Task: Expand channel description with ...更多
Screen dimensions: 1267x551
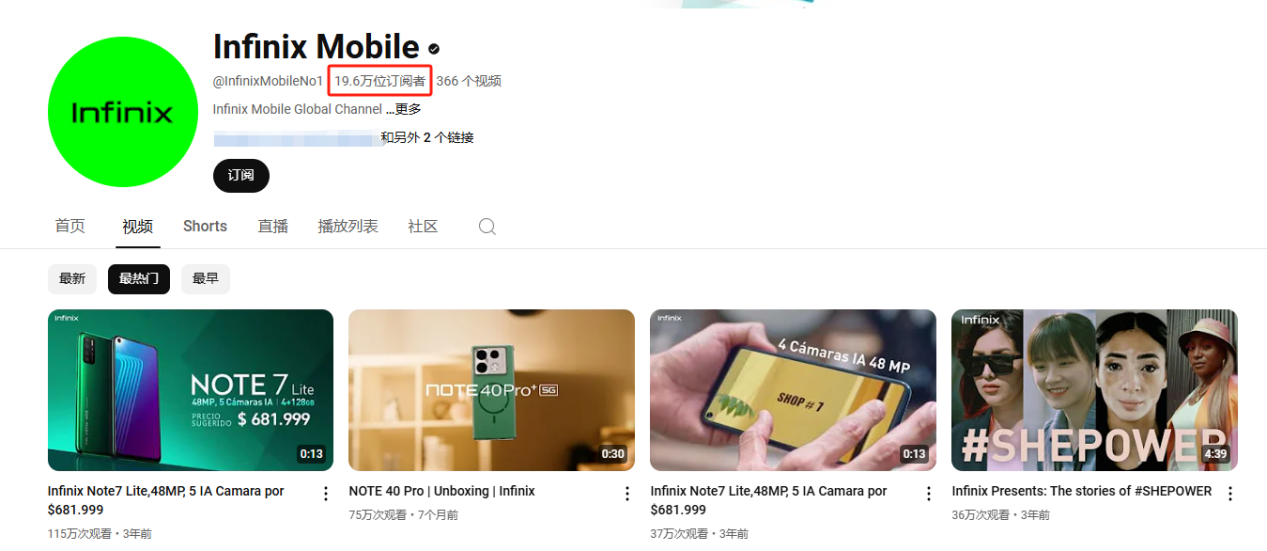Action: [404, 109]
